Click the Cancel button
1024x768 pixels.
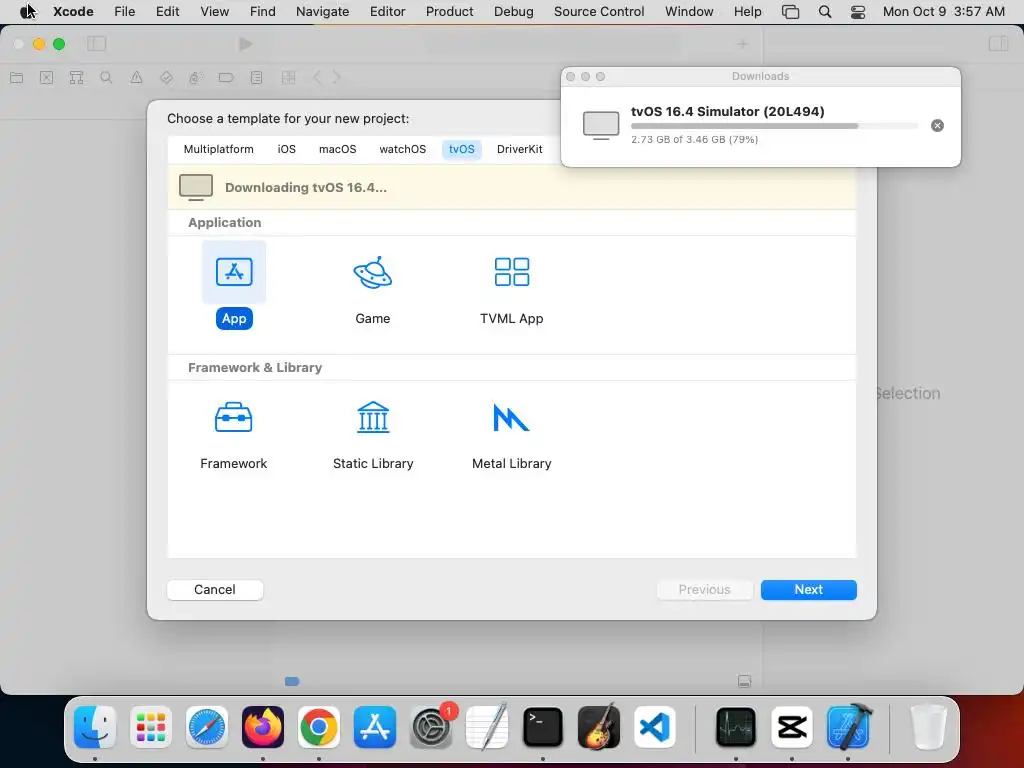pyautogui.click(x=215, y=590)
